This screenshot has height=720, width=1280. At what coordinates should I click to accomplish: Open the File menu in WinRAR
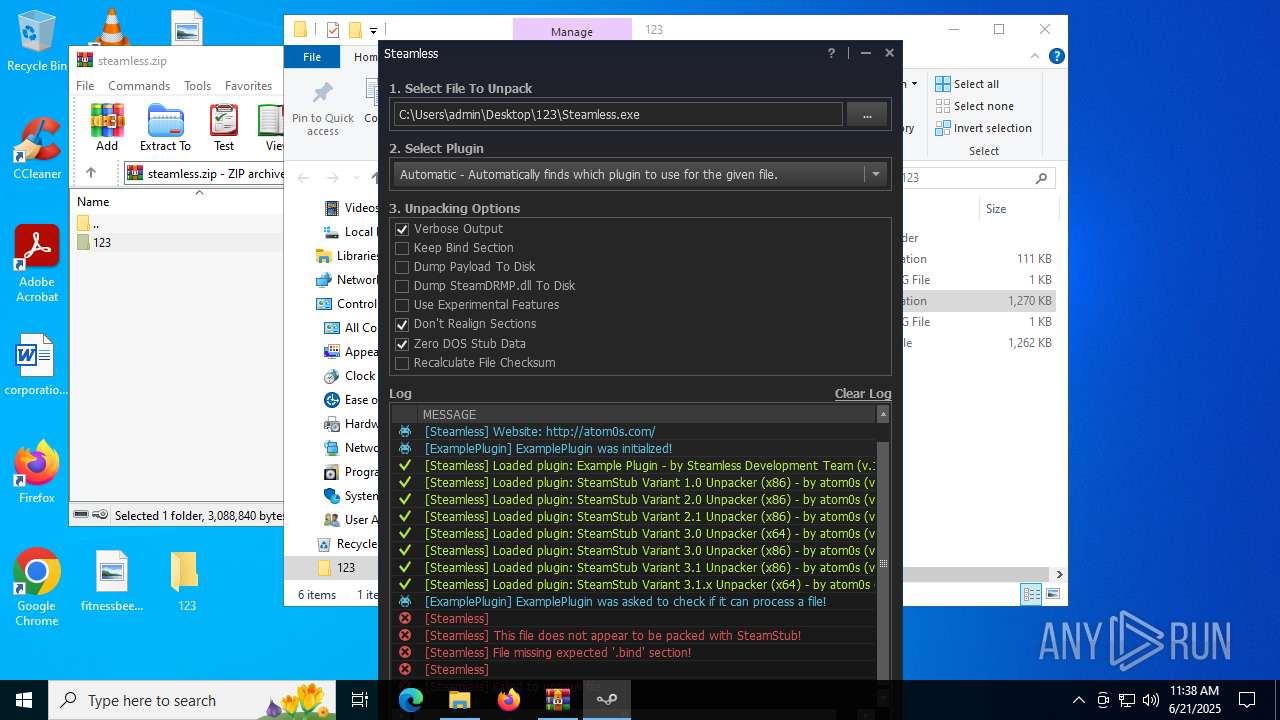[85, 86]
